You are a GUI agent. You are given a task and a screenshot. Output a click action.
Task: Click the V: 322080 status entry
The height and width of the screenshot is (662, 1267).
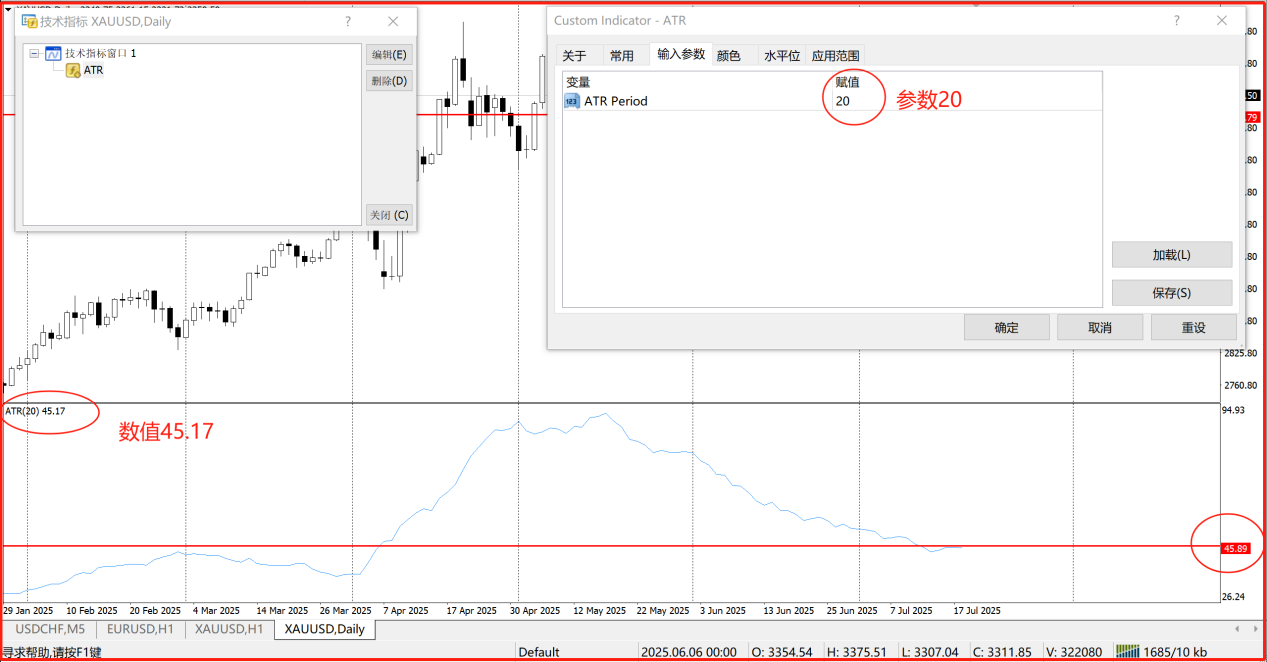pos(1074,652)
